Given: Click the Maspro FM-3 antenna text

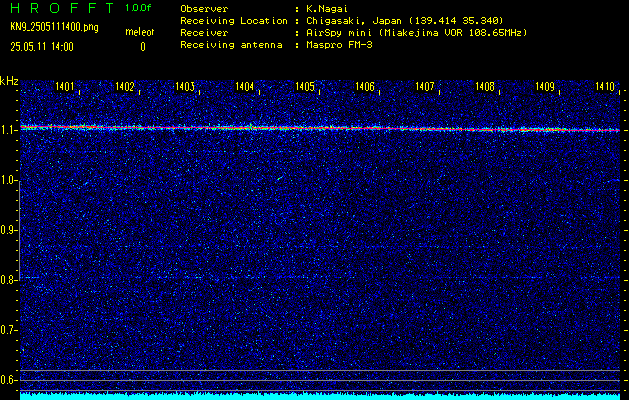Looking at the screenshot, I should click(339, 45).
